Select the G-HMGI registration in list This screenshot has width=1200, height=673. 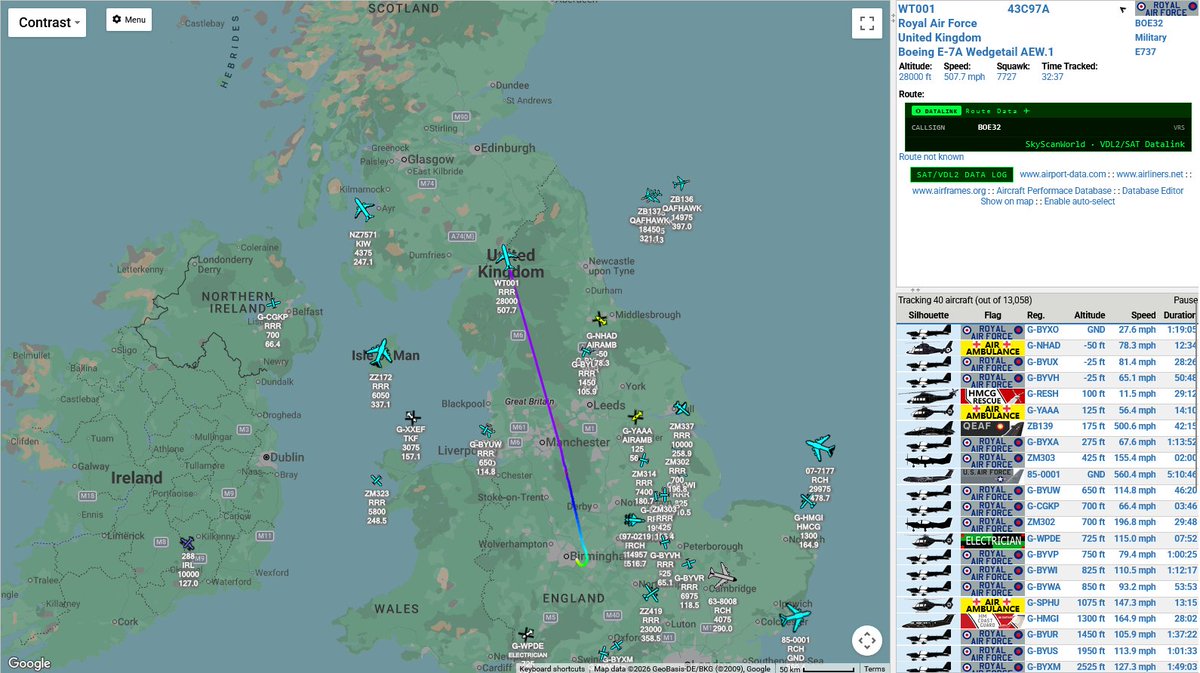1043,619
